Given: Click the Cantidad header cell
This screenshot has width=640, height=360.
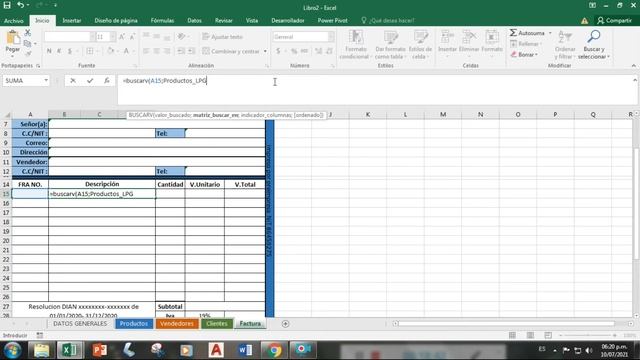Looking at the screenshot, I should click(170, 184).
